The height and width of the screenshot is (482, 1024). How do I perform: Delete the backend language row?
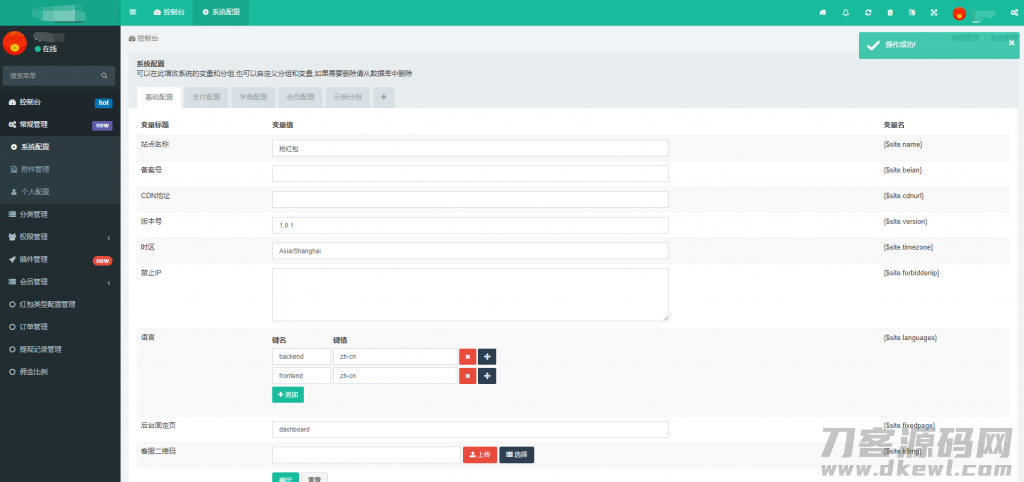click(467, 356)
